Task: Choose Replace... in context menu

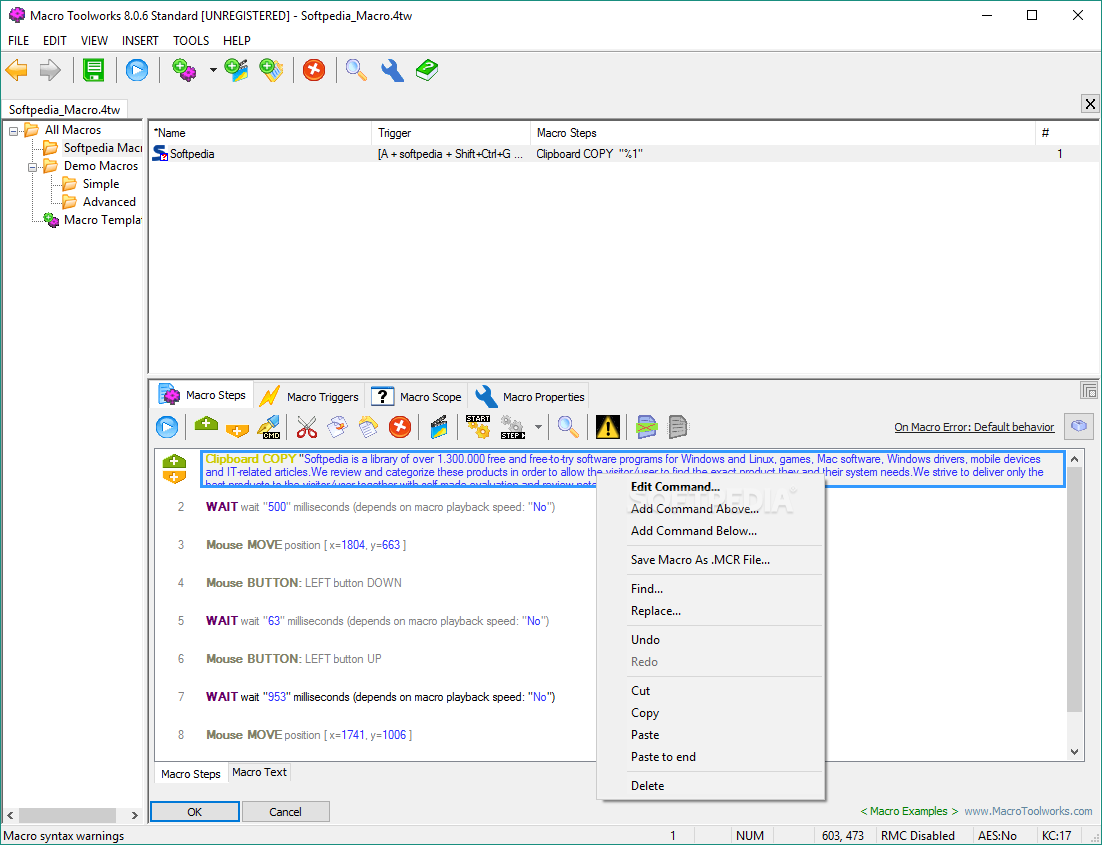Action: click(x=656, y=611)
